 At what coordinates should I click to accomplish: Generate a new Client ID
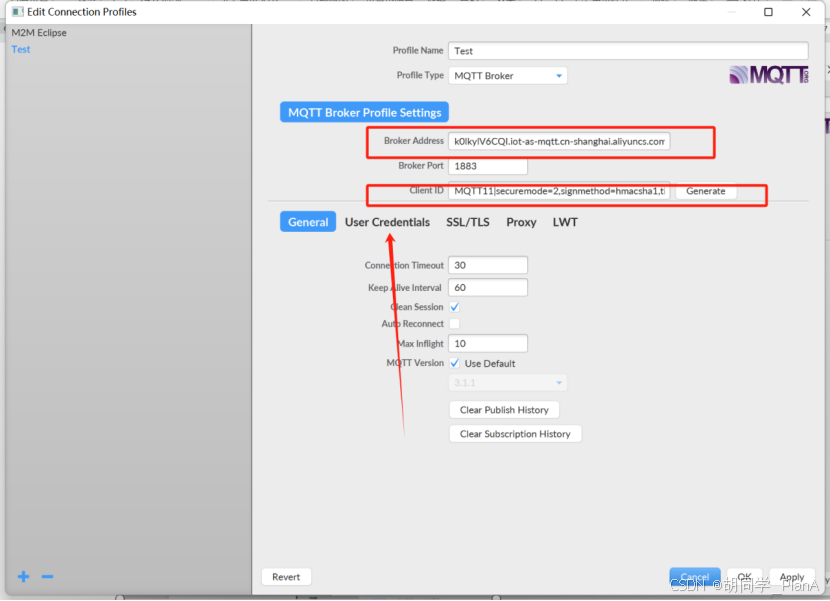[x=706, y=191]
